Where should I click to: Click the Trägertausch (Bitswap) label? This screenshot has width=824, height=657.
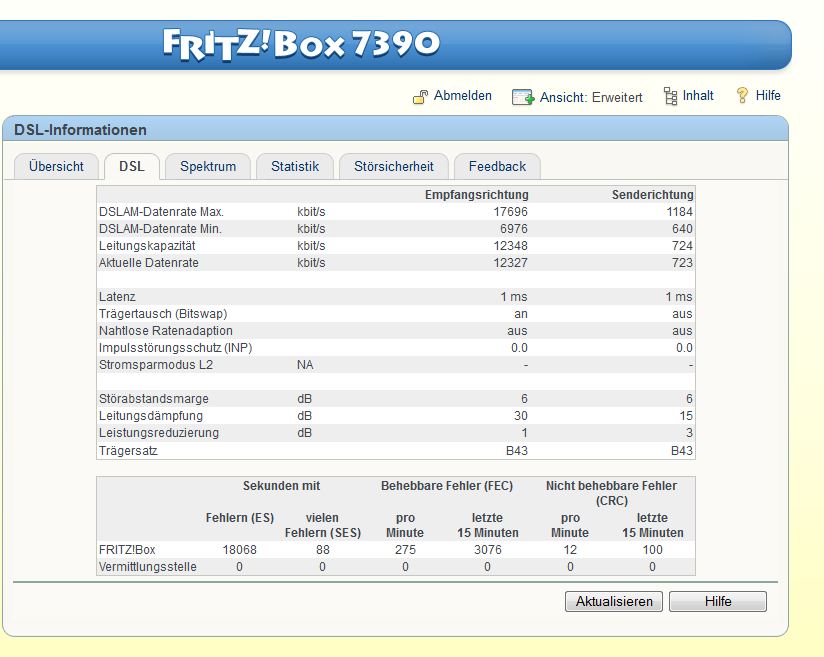pyautogui.click(x=163, y=314)
